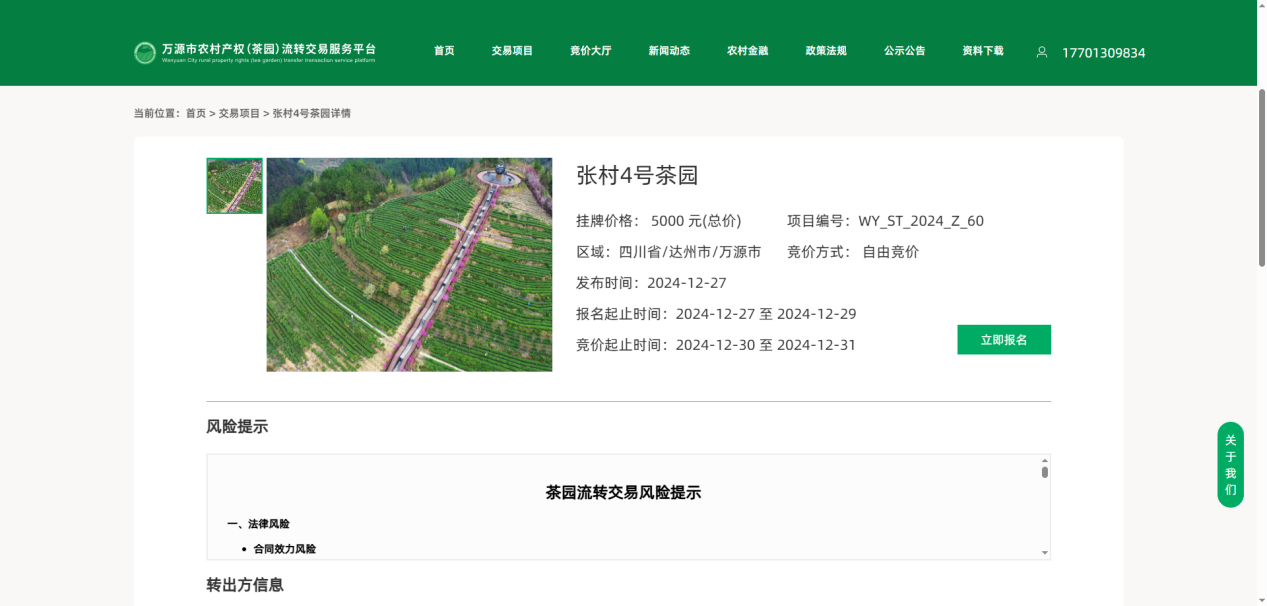Click 交易项目 in the breadcrumb path
The image size is (1267, 606).
(239, 114)
